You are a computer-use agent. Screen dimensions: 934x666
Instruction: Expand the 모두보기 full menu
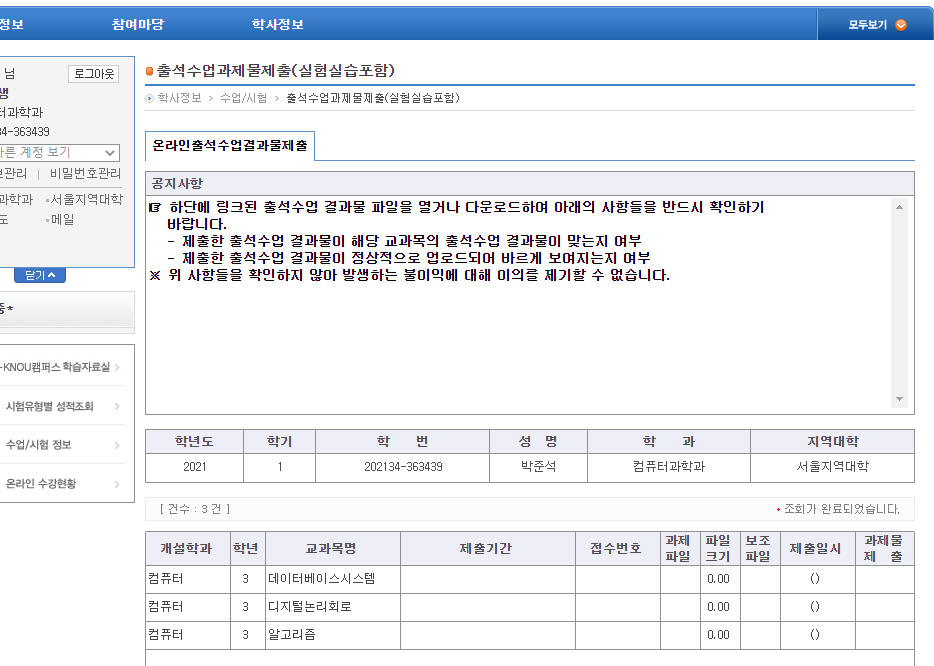point(876,25)
